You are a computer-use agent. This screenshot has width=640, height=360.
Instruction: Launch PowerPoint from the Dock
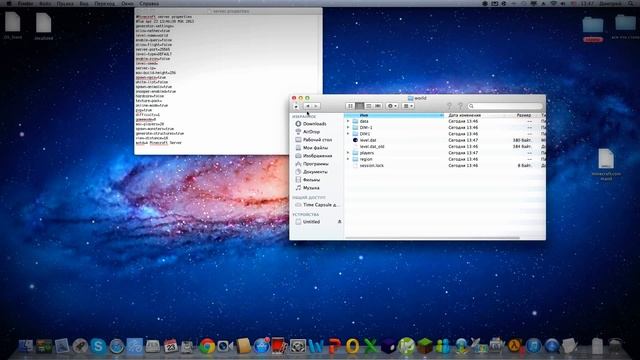point(334,346)
